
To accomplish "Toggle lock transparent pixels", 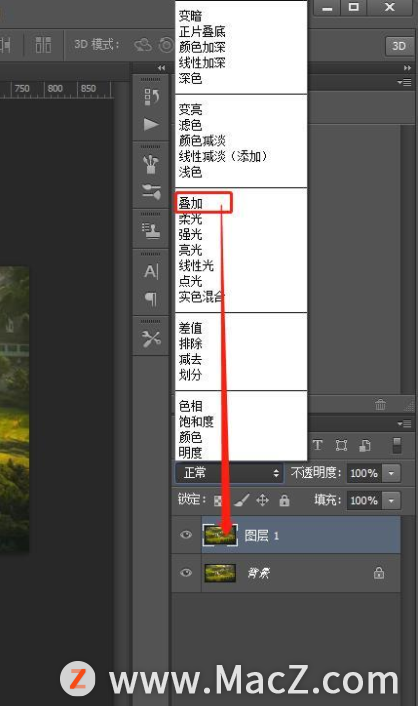I will tap(218, 500).
